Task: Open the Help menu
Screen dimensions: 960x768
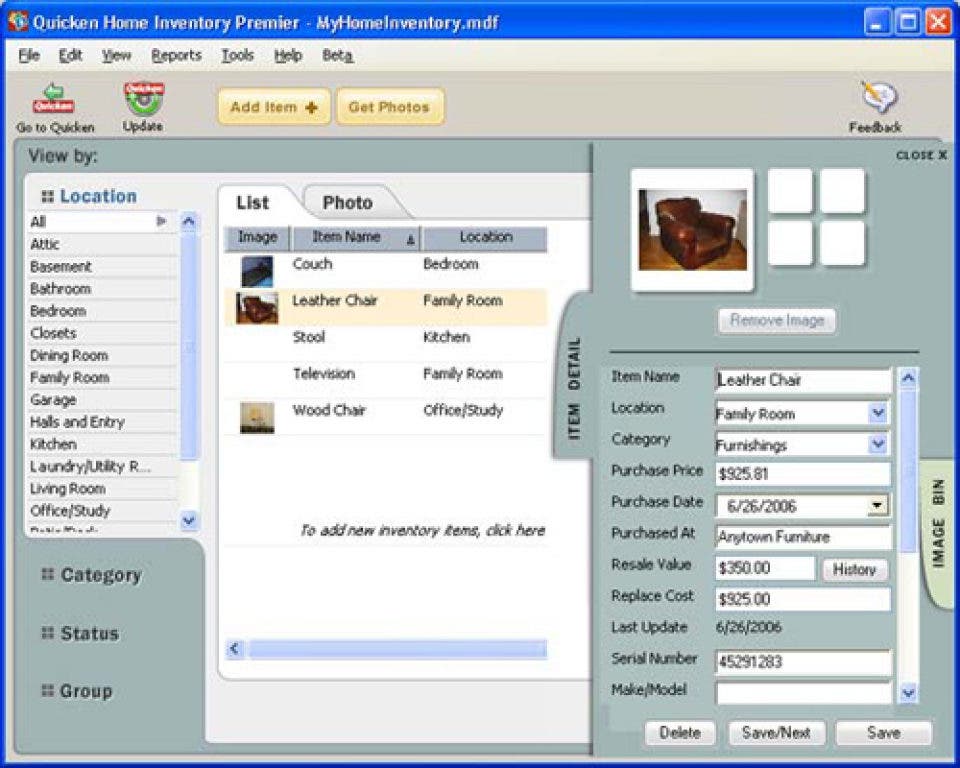Action: point(288,55)
